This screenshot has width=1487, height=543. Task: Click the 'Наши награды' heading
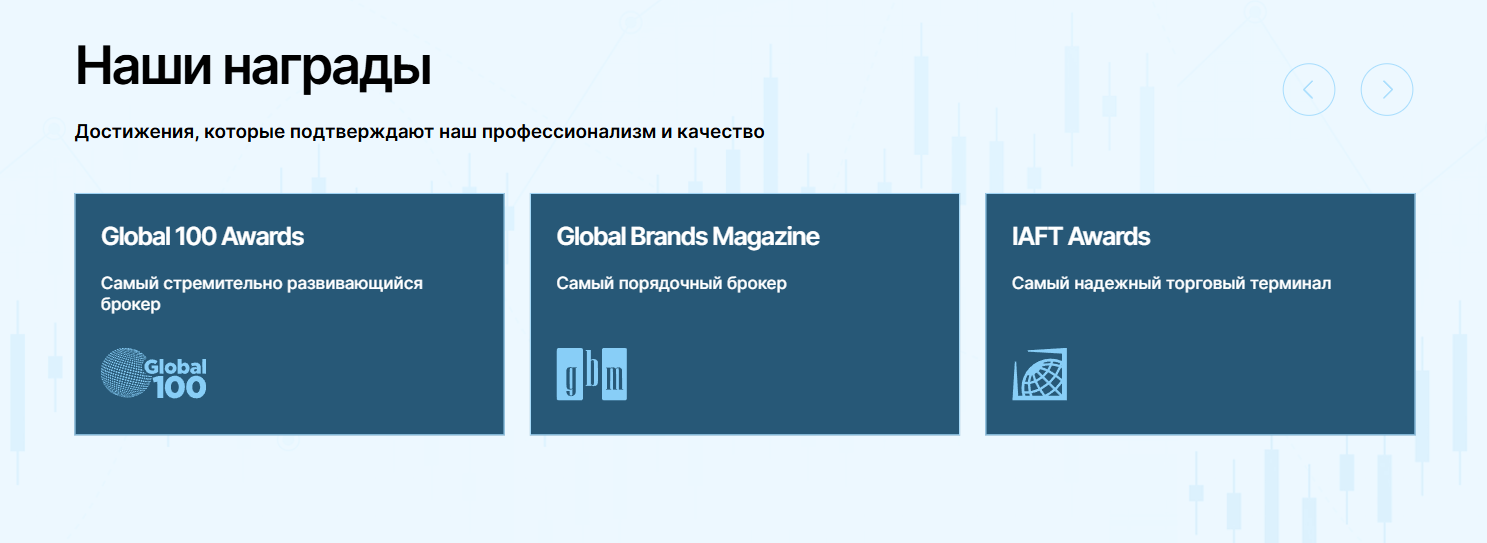[x=253, y=68]
